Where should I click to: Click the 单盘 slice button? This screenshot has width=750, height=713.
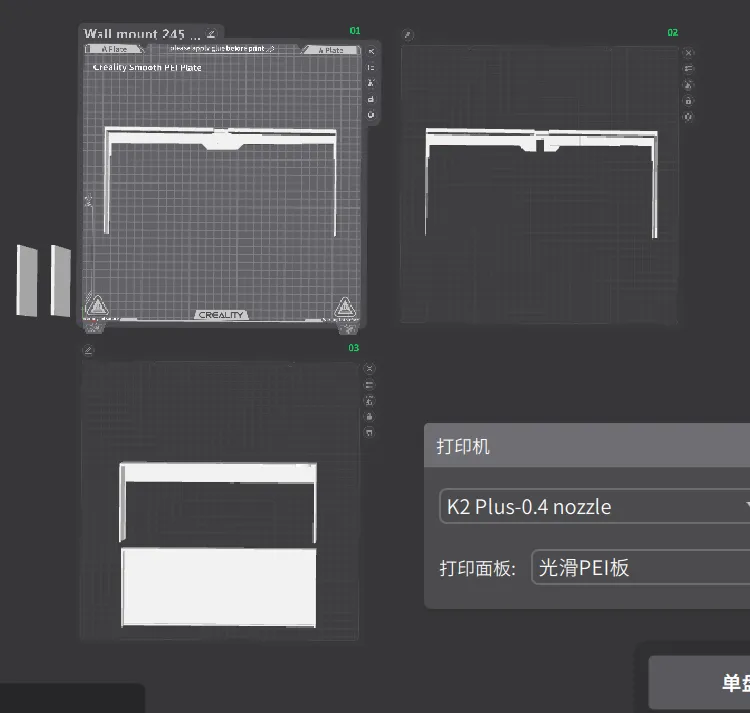(700, 682)
